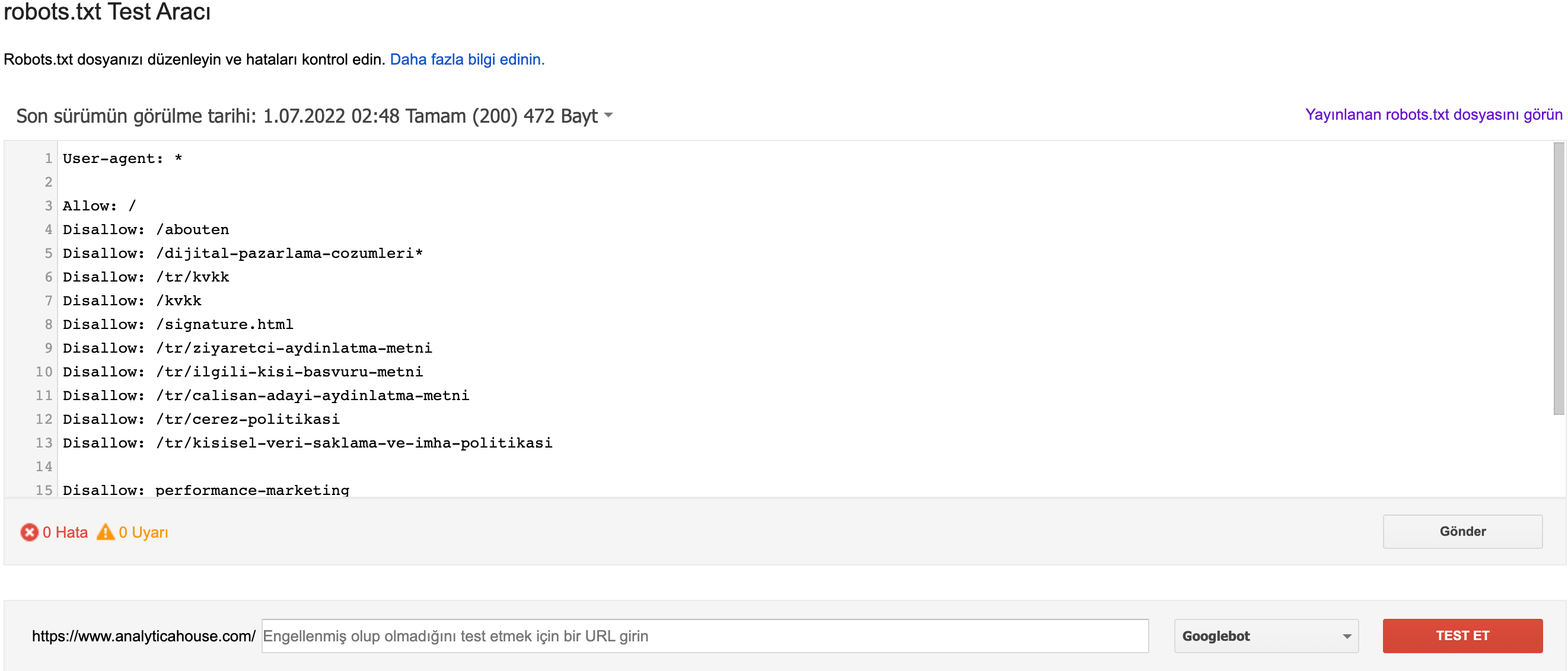
Task: Click the 0 Uyarı warning count
Action: [144, 532]
